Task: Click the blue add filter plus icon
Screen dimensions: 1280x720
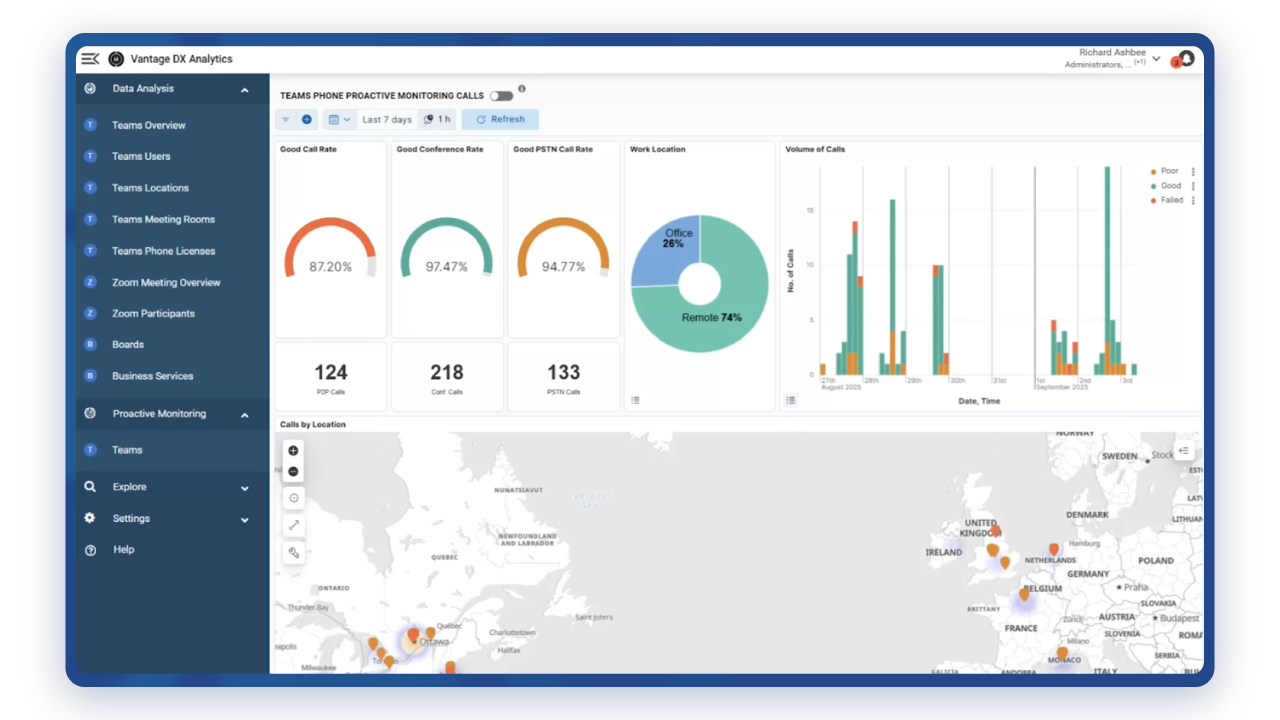Action: [x=307, y=120]
